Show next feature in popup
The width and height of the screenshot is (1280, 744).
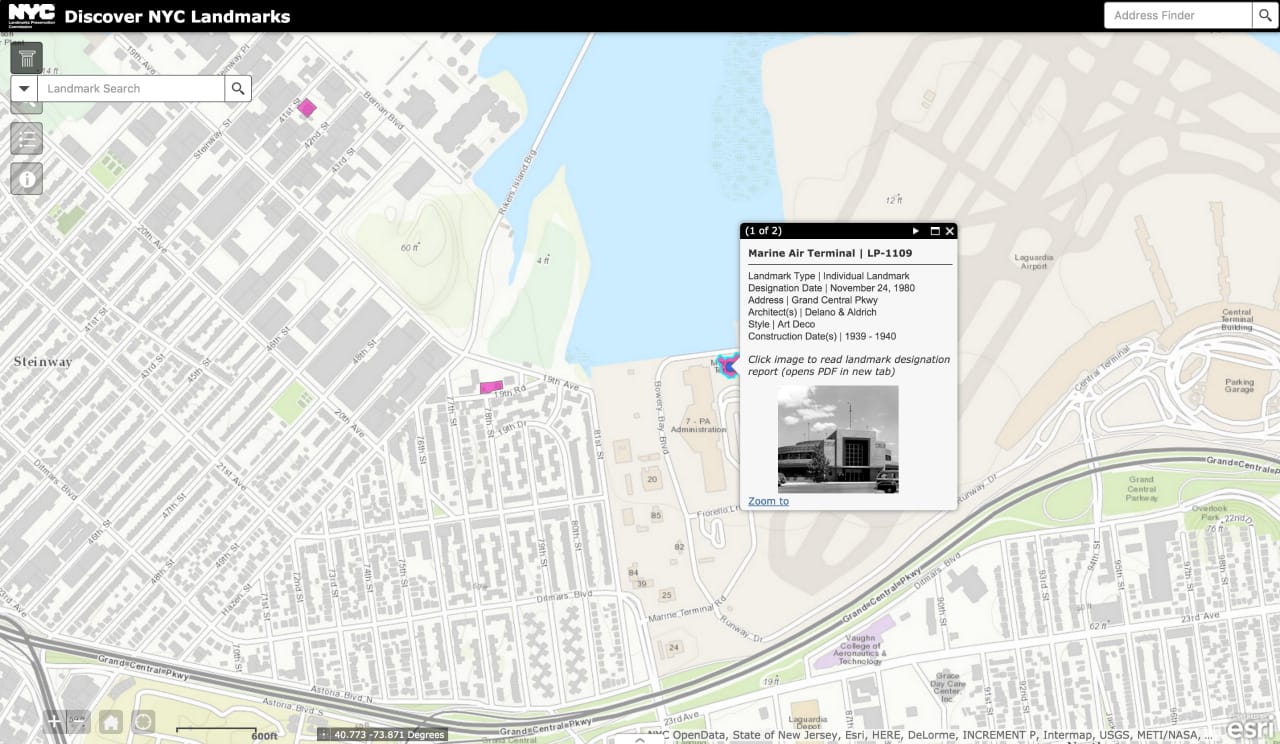click(915, 231)
